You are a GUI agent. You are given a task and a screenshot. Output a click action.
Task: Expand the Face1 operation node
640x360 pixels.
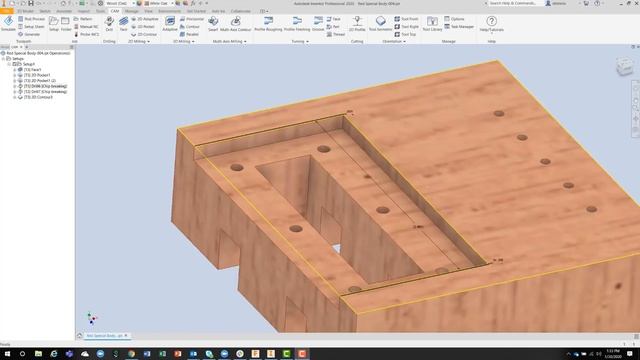click(15, 70)
